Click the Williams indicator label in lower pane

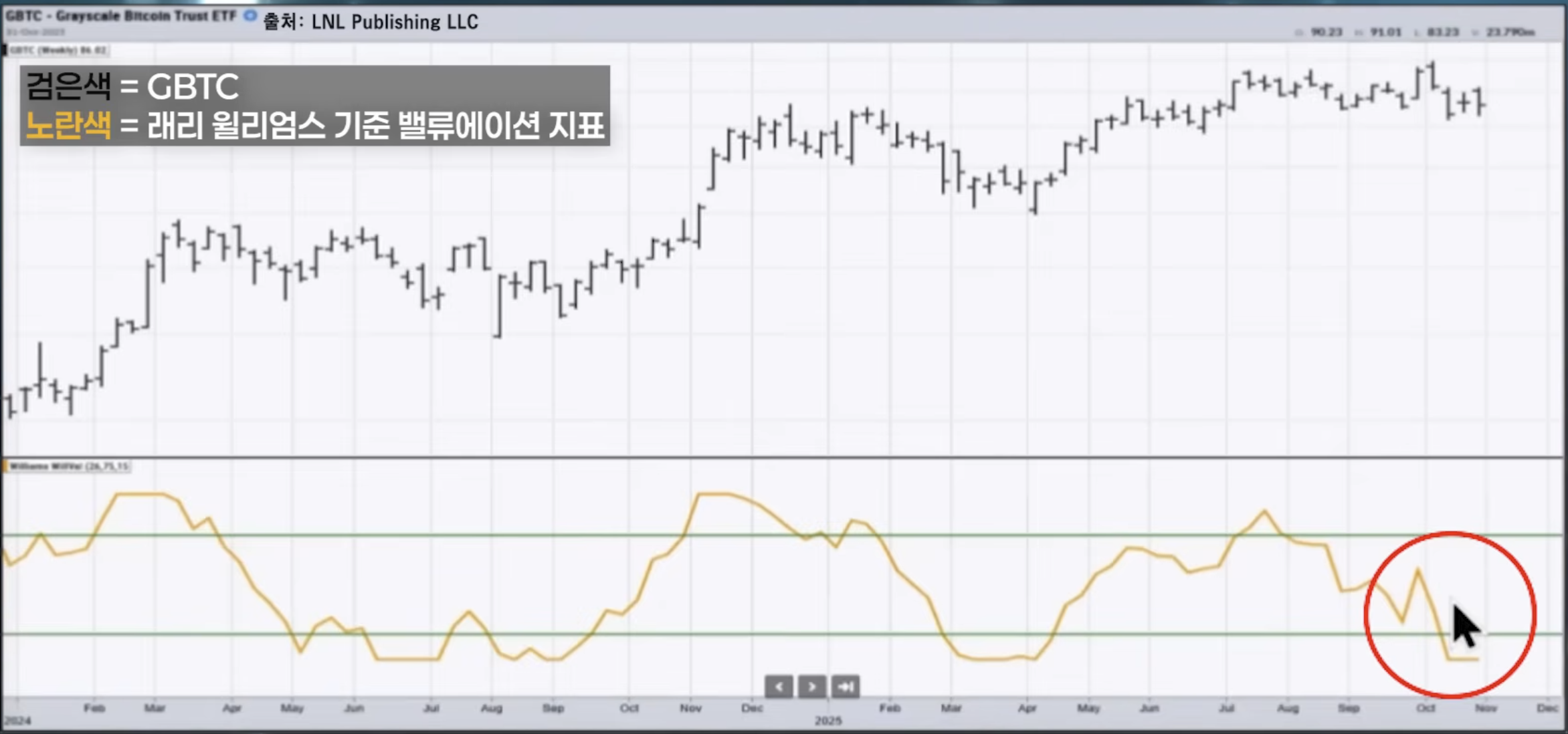pyautogui.click(x=69, y=466)
